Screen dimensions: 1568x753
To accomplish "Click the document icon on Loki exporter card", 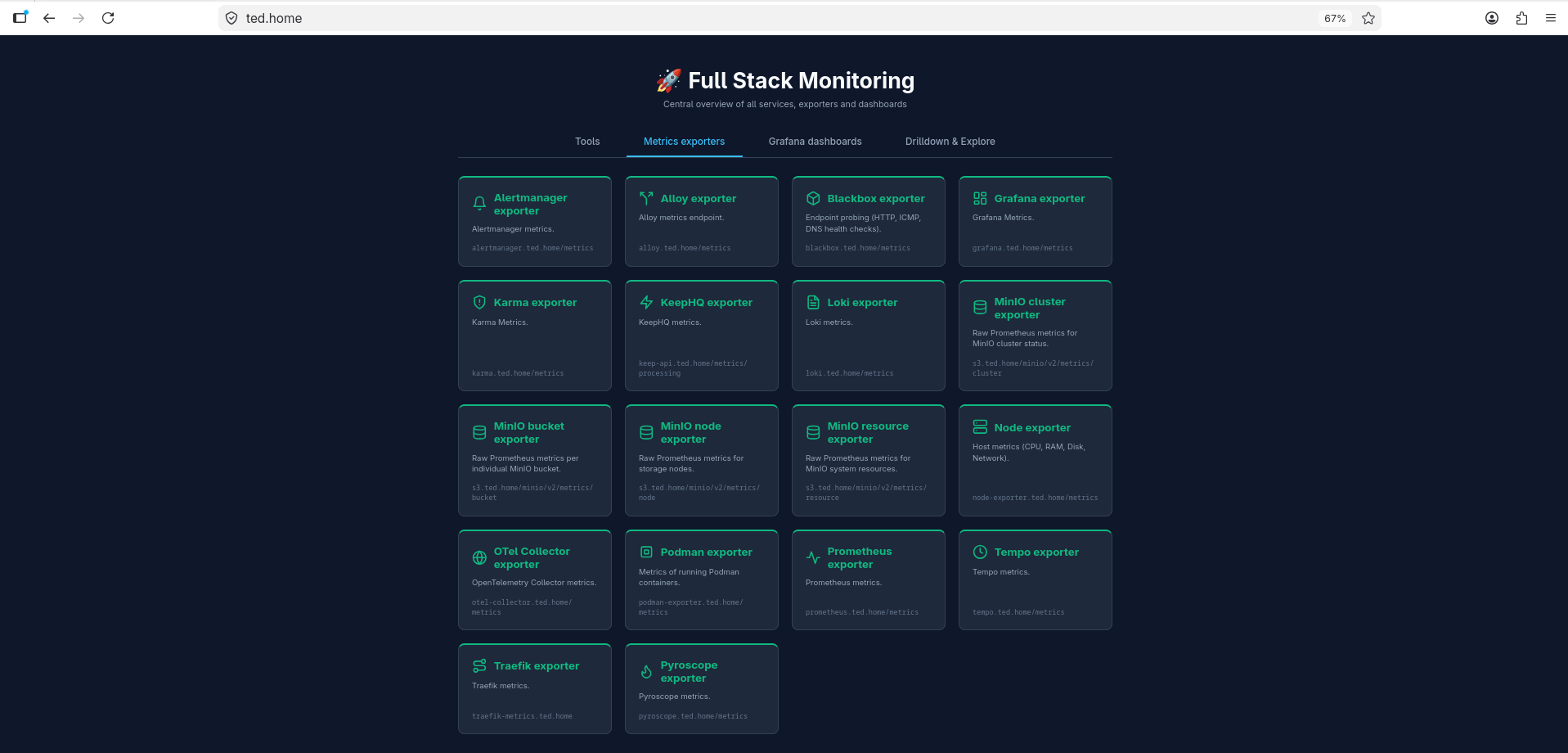I will [813, 302].
